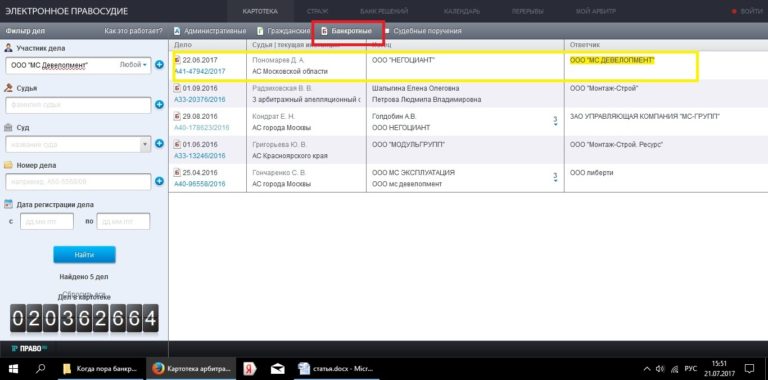Screen dimensions: 768x380
Task: Open the Любой participant type dropdown
Action: point(134,65)
